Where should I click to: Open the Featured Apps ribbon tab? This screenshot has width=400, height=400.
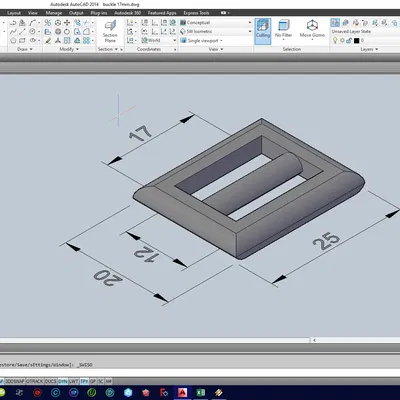(162, 13)
